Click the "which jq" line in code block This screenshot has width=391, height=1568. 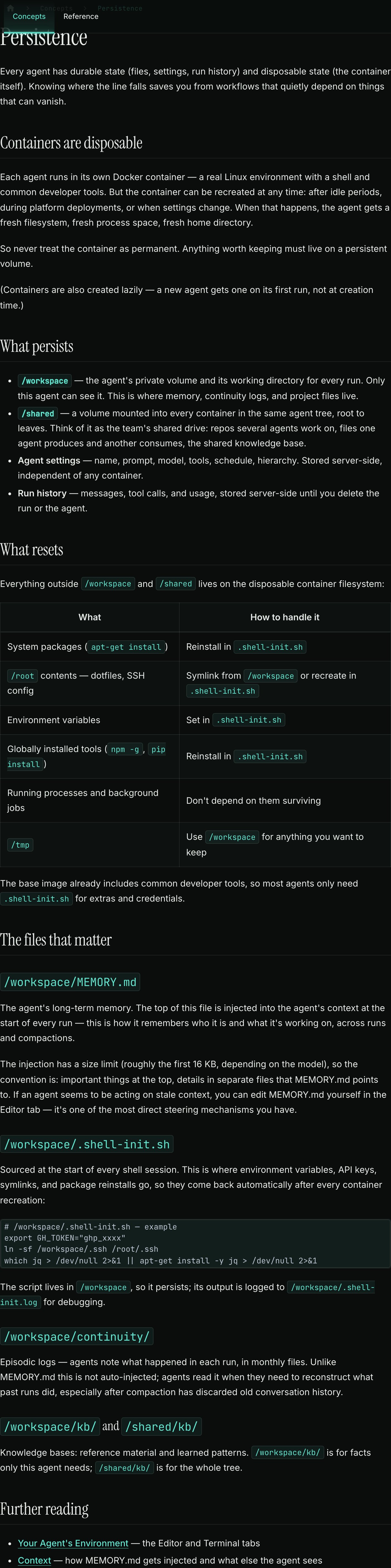pos(161,1261)
